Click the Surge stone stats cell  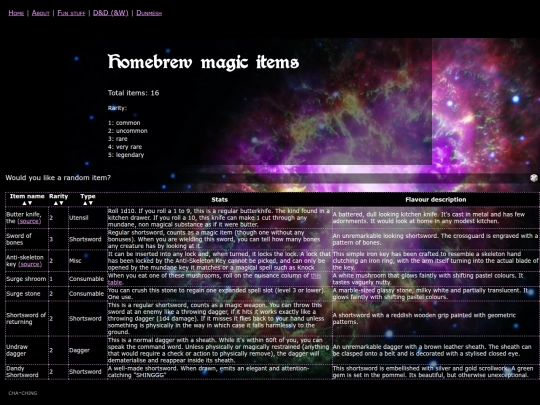point(220,294)
